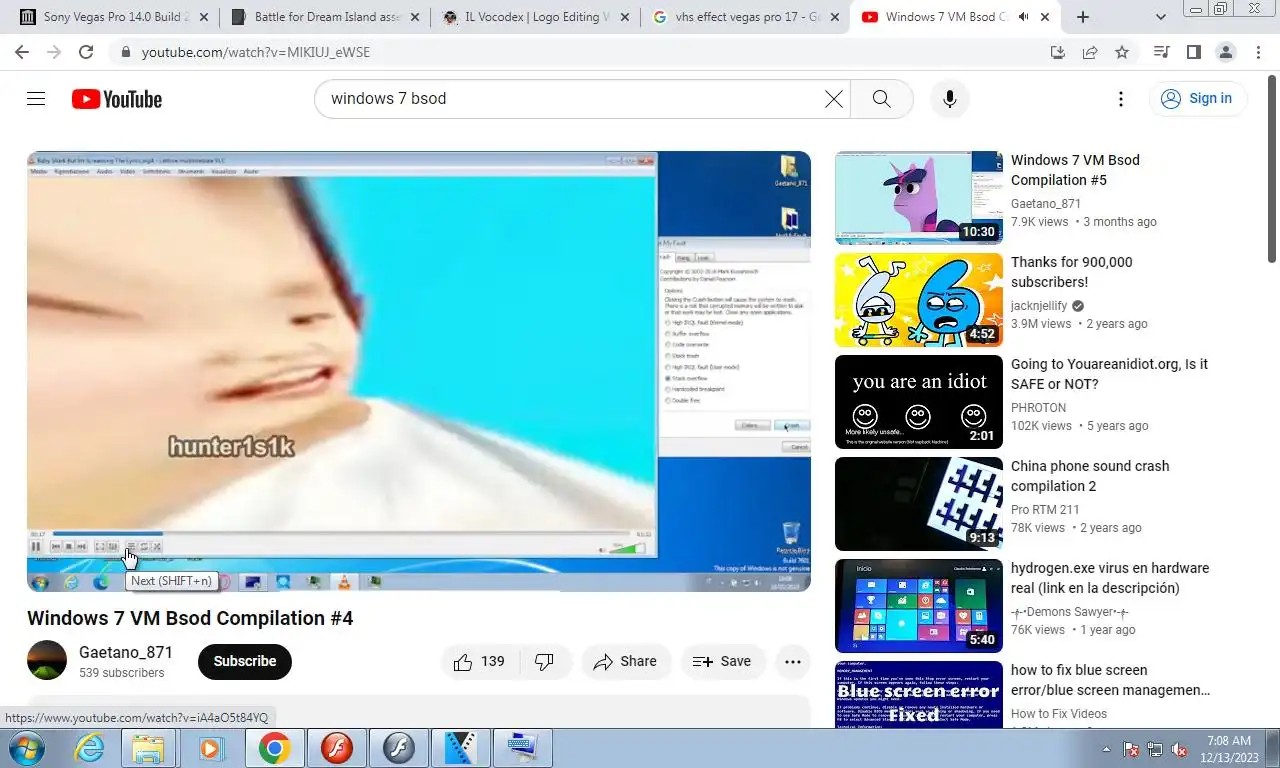The height and width of the screenshot is (768, 1280).
Task: Reload the page
Action: (86, 52)
